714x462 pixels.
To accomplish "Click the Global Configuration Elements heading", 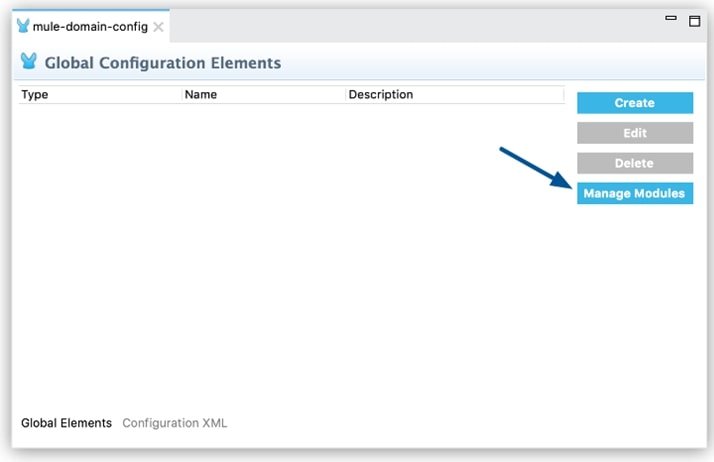I will [x=163, y=62].
